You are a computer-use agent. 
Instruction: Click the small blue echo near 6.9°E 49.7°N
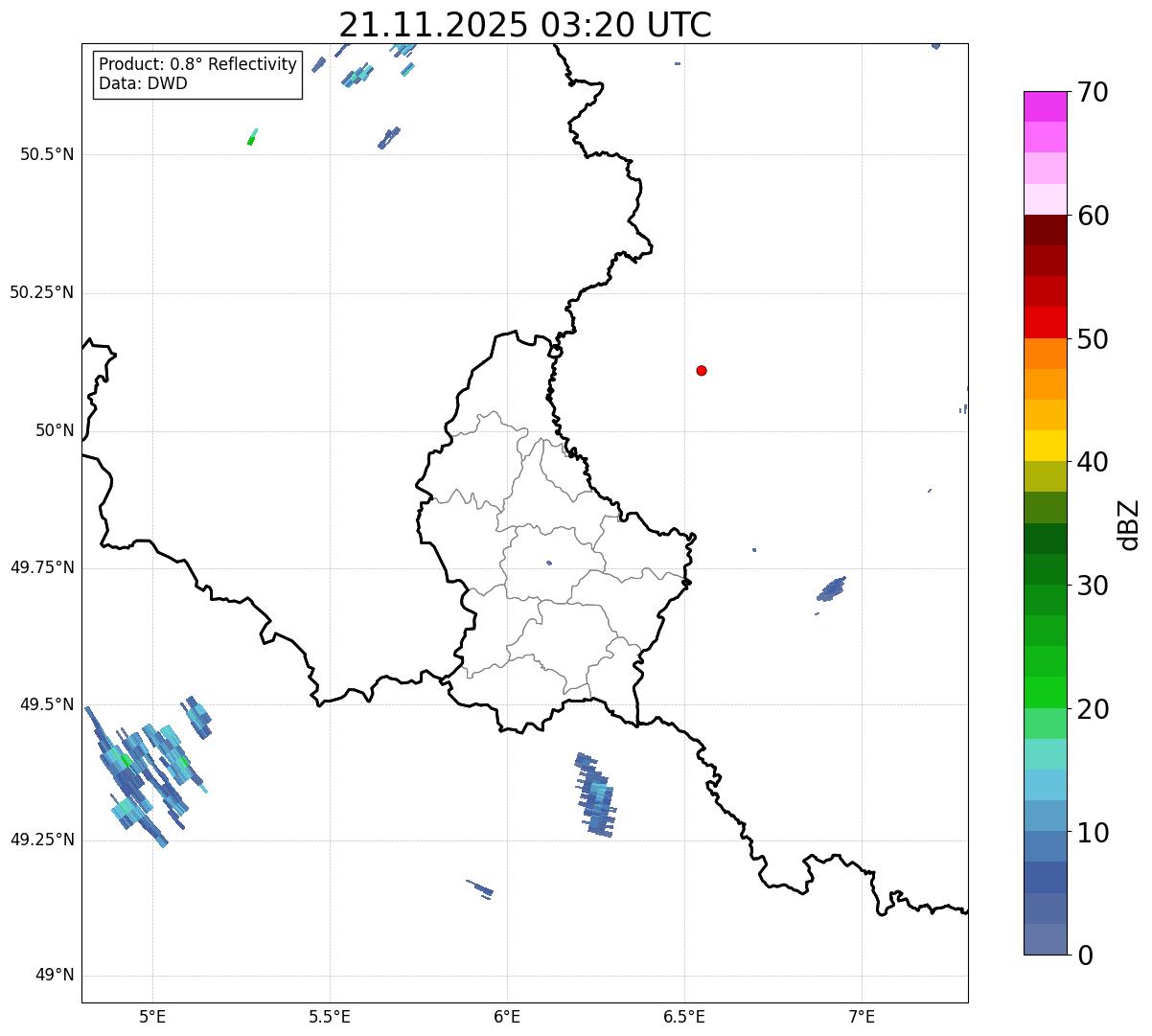point(831,588)
